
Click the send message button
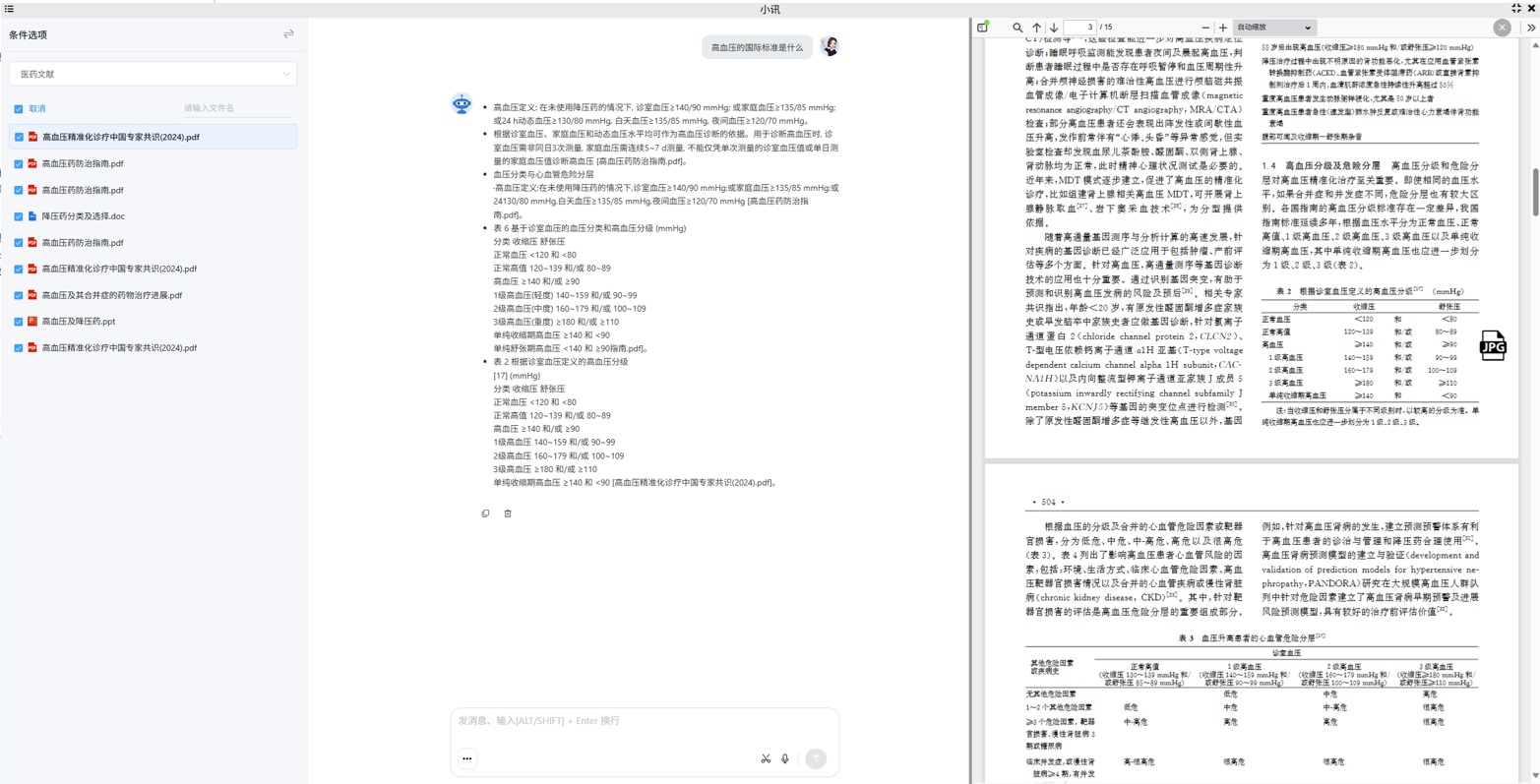pos(815,758)
